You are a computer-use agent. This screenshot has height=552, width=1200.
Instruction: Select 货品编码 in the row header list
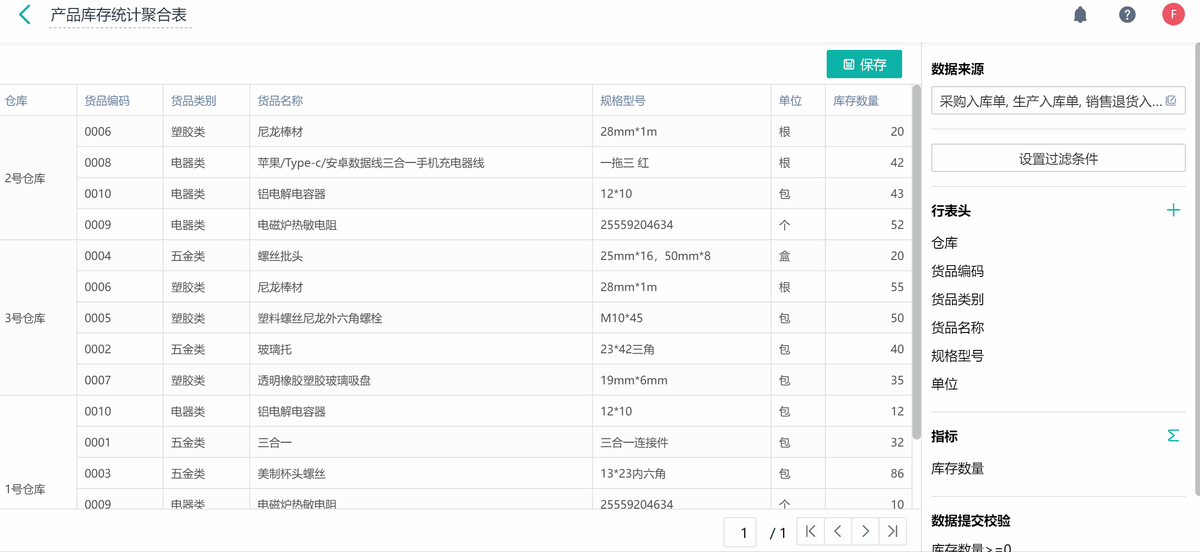958,271
